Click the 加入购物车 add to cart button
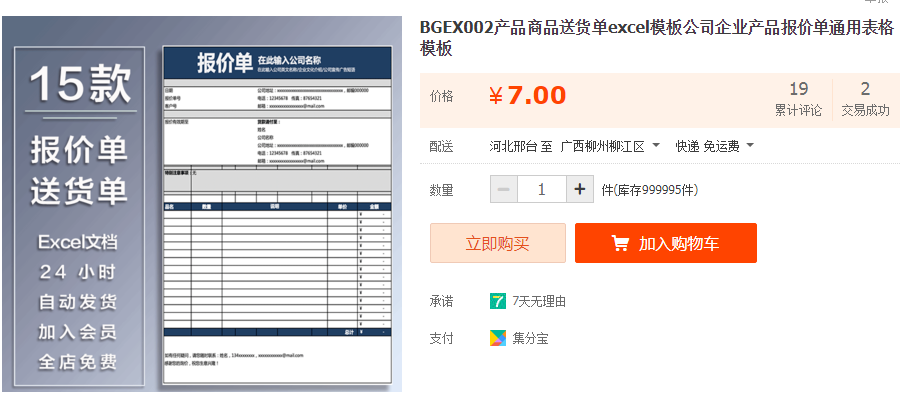 point(666,243)
